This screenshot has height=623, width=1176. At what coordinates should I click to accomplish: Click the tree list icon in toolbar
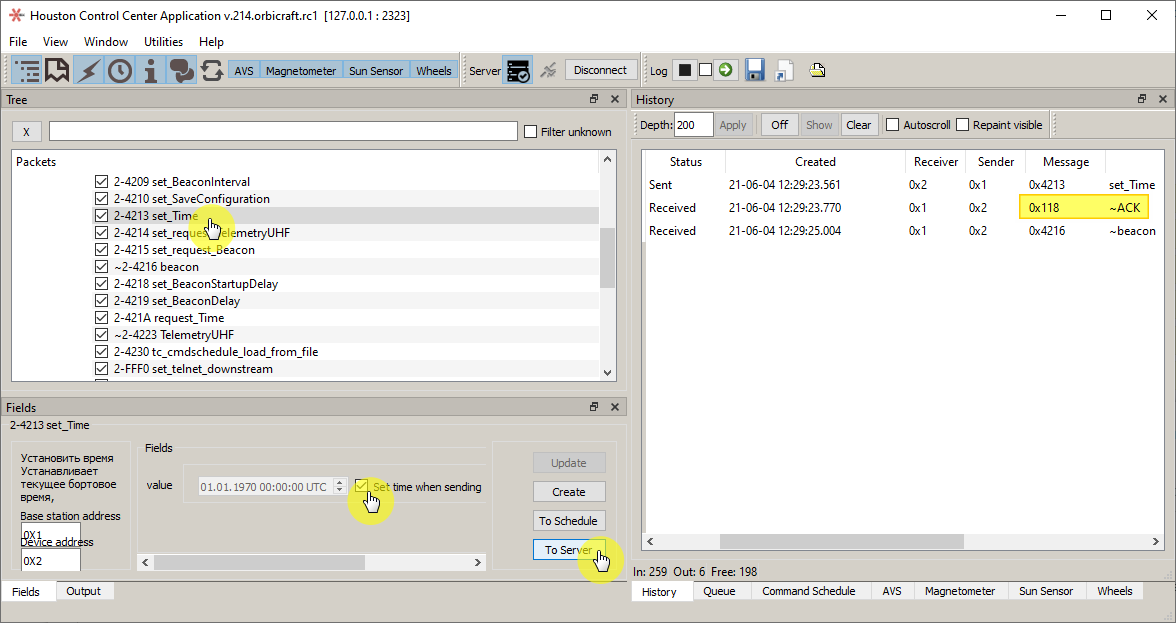pos(27,70)
